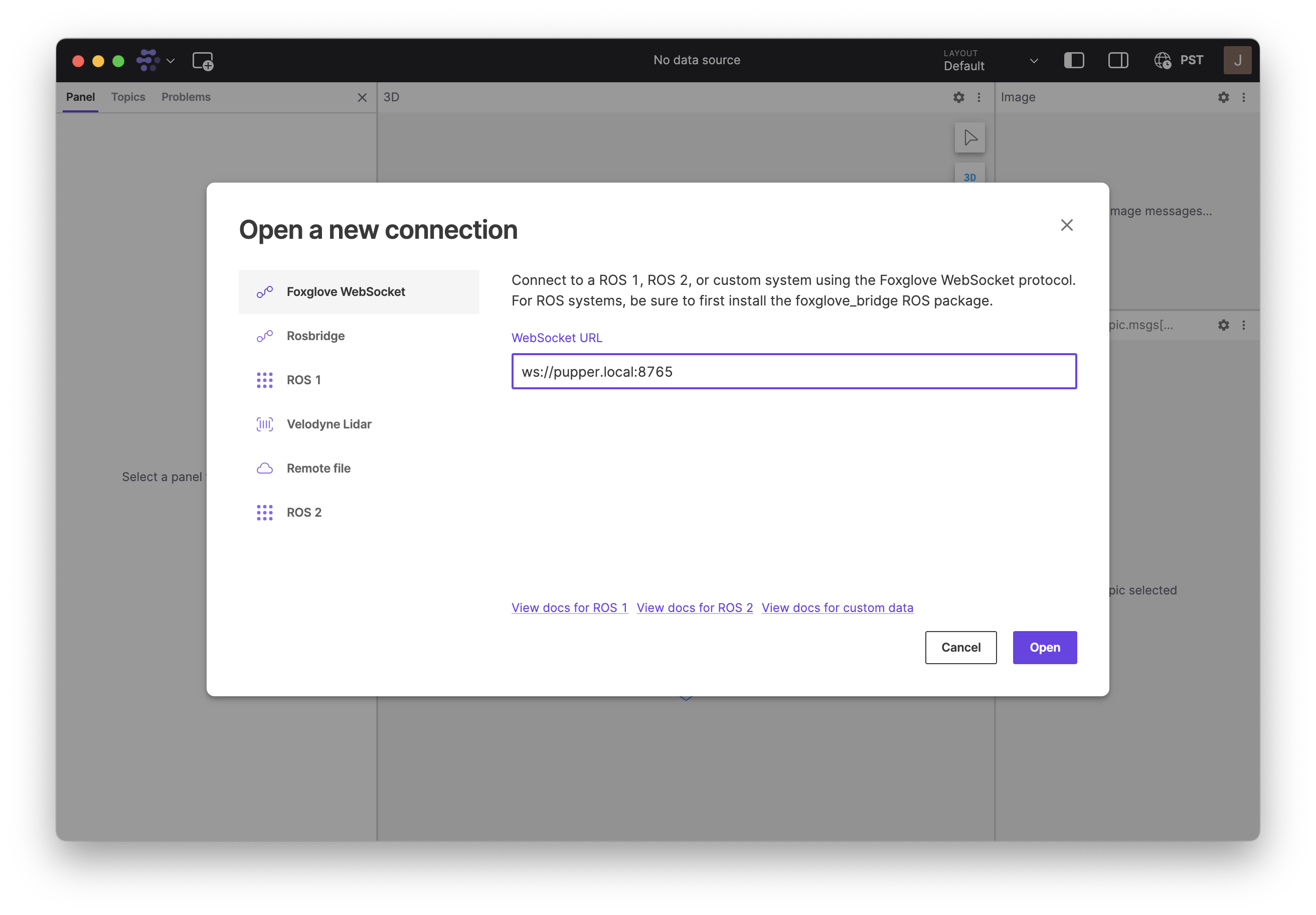
Task: Click the ROS 1 grid icon
Action: click(264, 380)
